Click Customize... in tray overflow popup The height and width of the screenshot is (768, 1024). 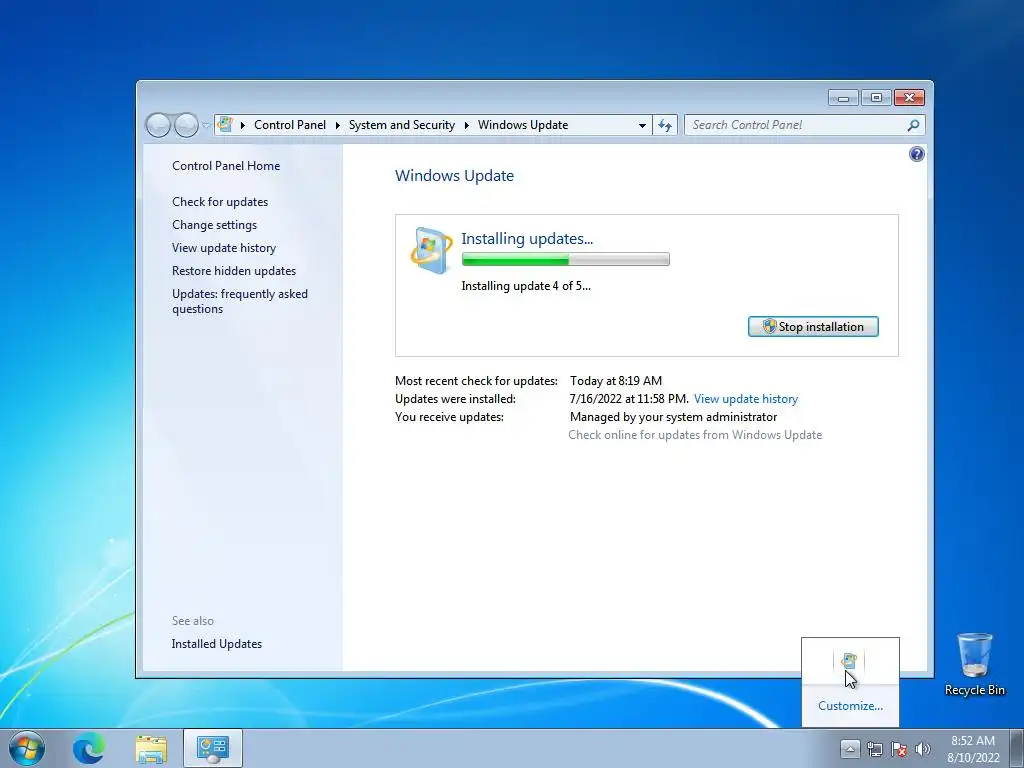850,706
